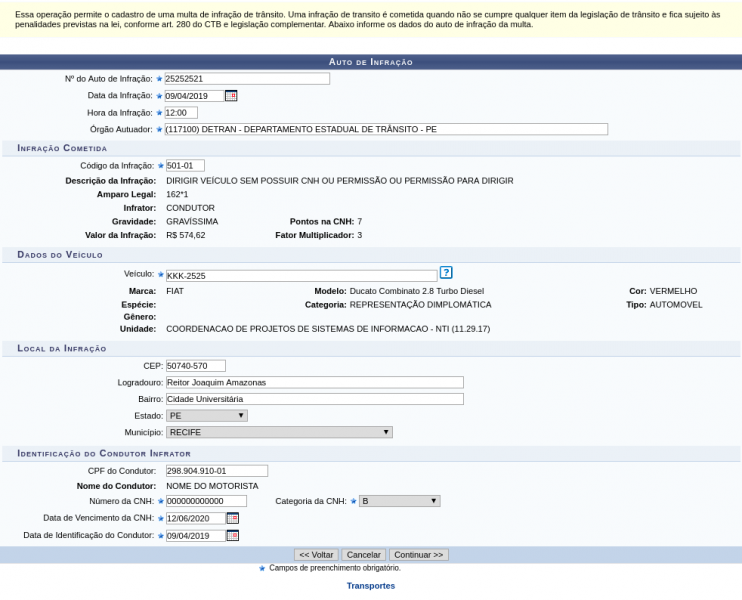Expand the Categoria da CNH dropdown
The height and width of the screenshot is (600, 742).
[399, 501]
